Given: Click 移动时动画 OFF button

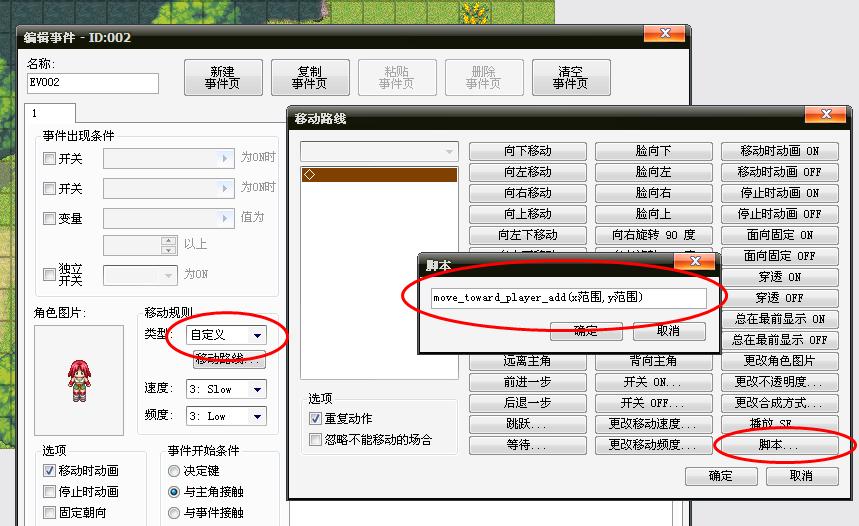Looking at the screenshot, I should [x=780, y=172].
